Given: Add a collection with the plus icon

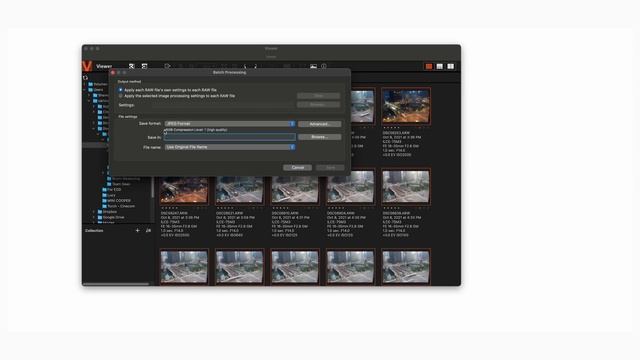Looking at the screenshot, I should [x=138, y=231].
